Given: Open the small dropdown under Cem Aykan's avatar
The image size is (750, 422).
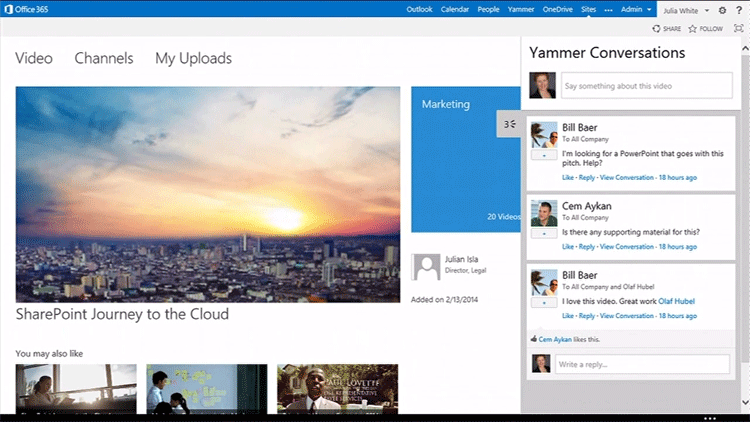Looking at the screenshot, I should pos(543,233).
